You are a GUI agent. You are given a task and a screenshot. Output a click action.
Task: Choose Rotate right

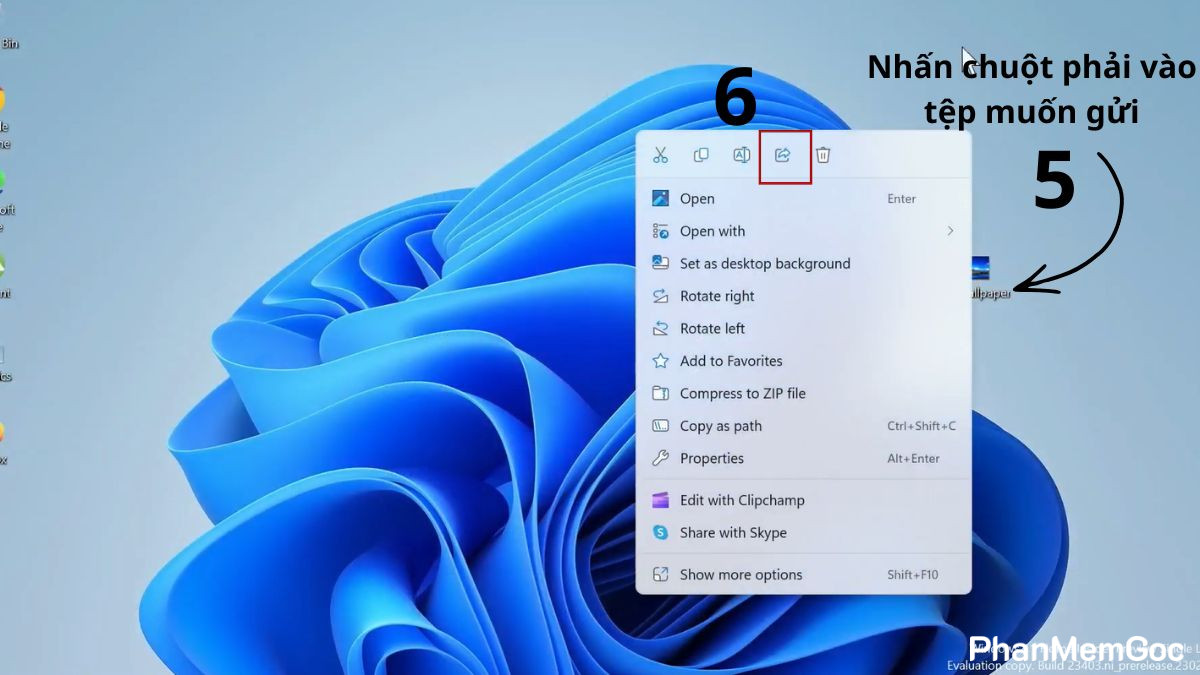tap(803, 296)
